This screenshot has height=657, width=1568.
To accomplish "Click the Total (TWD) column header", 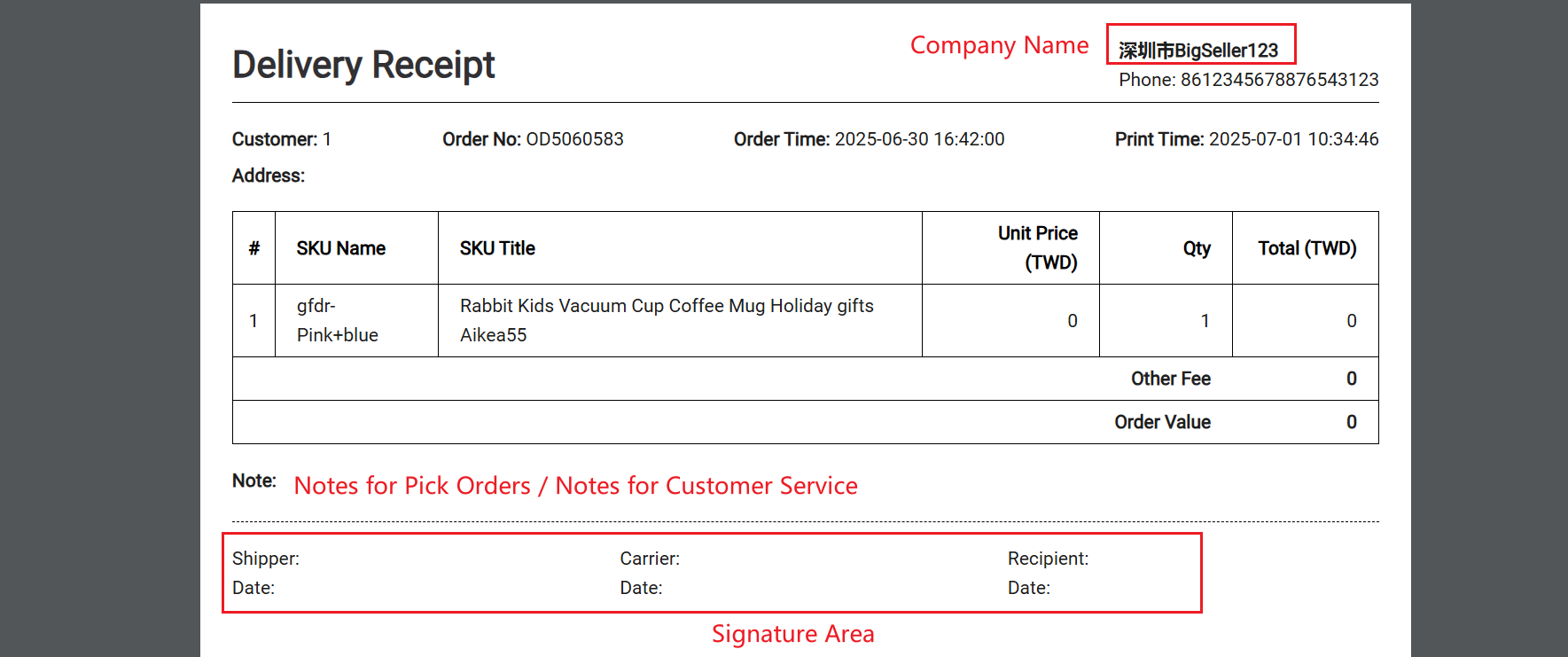I will pos(1307,248).
